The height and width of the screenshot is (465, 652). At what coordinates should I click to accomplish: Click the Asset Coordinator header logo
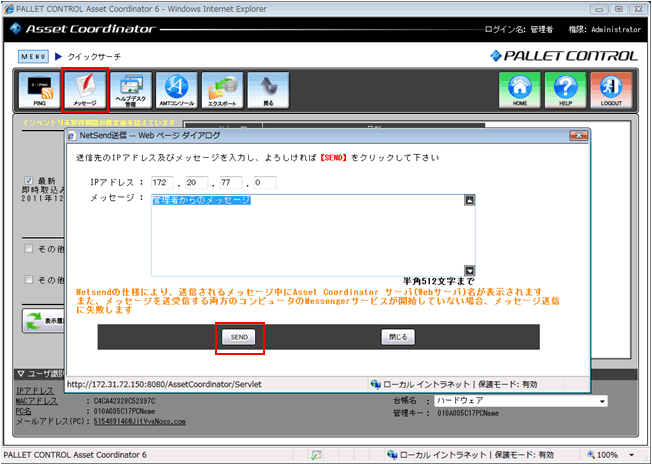[x=82, y=29]
